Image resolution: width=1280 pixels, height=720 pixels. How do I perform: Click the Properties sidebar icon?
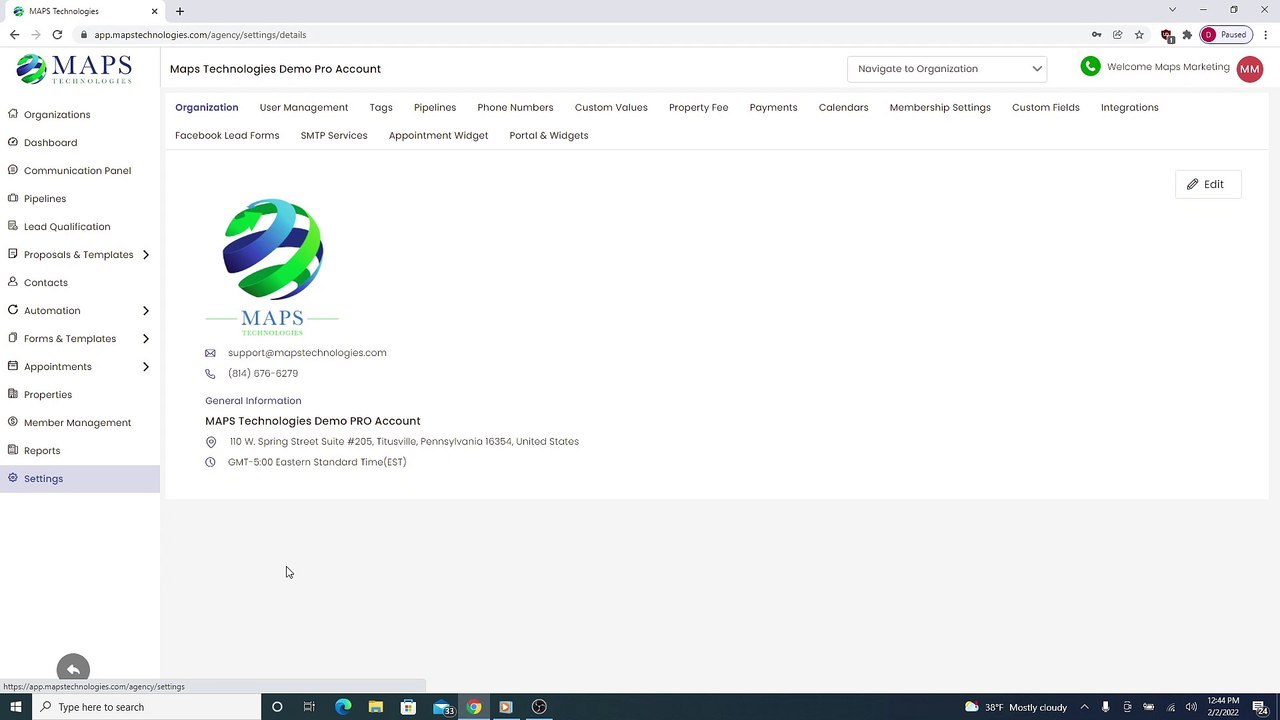(13, 394)
